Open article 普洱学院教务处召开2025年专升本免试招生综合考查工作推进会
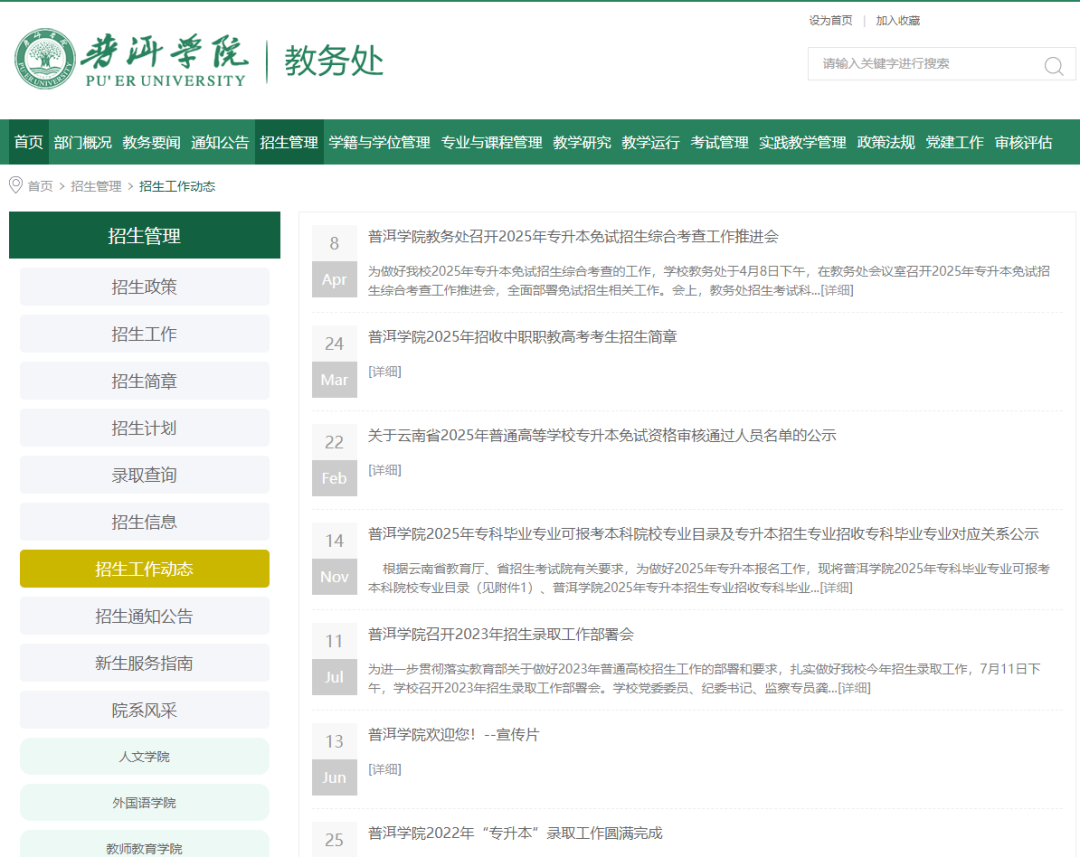Screen dimensions: 1080x857 pos(573,237)
